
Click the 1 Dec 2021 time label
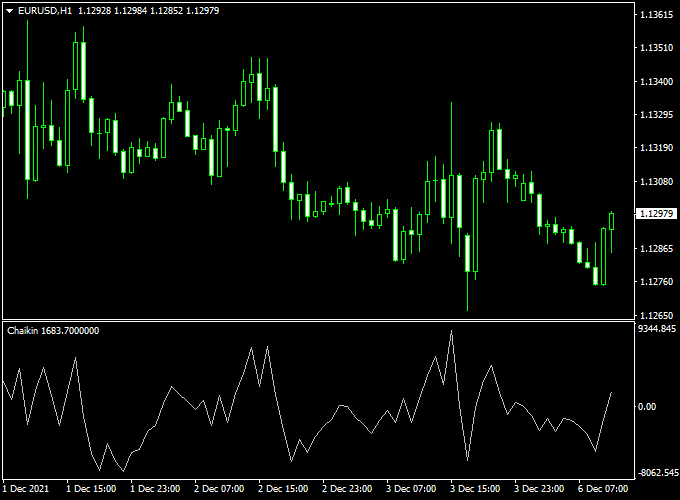pyautogui.click(x=26, y=489)
